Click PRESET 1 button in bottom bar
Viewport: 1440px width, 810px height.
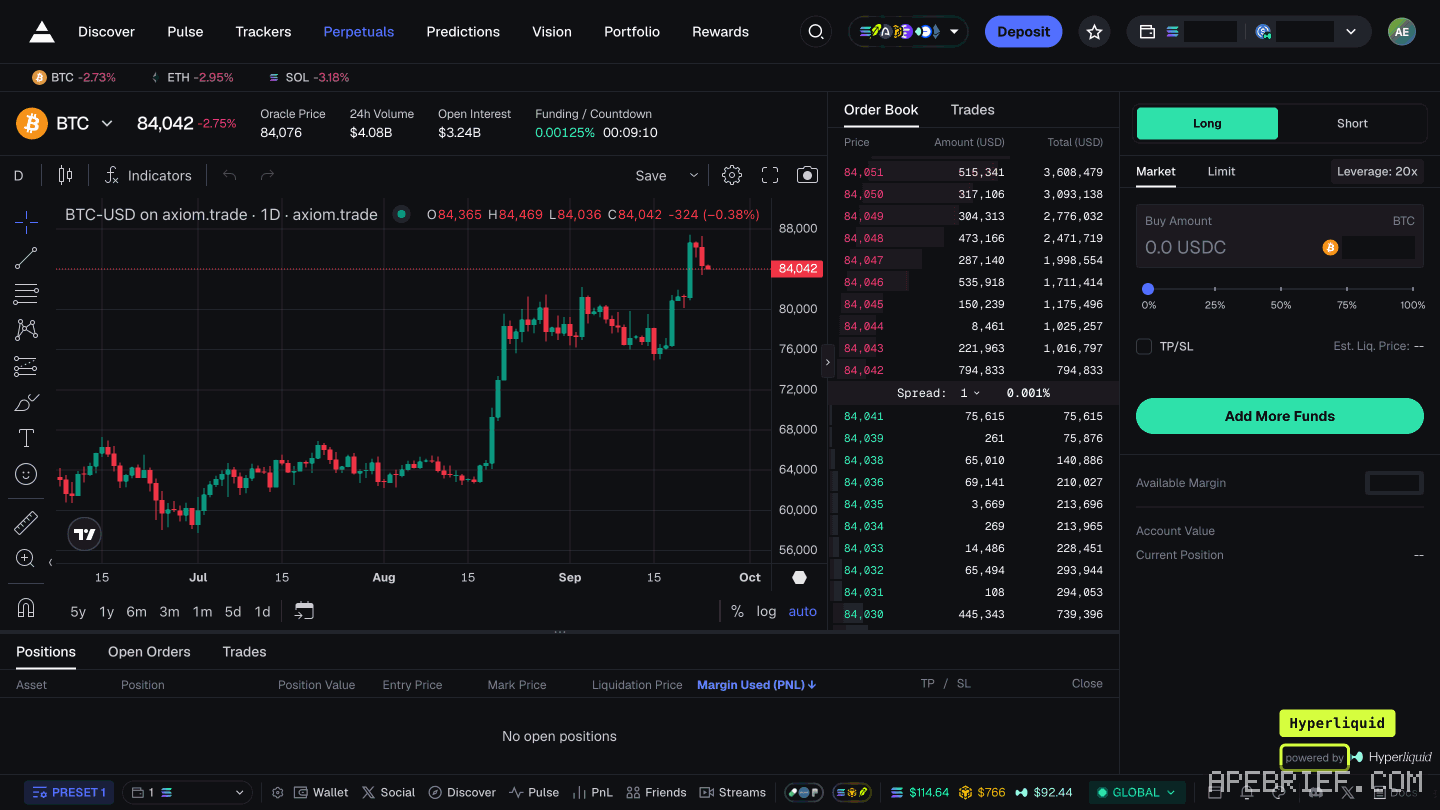69,792
